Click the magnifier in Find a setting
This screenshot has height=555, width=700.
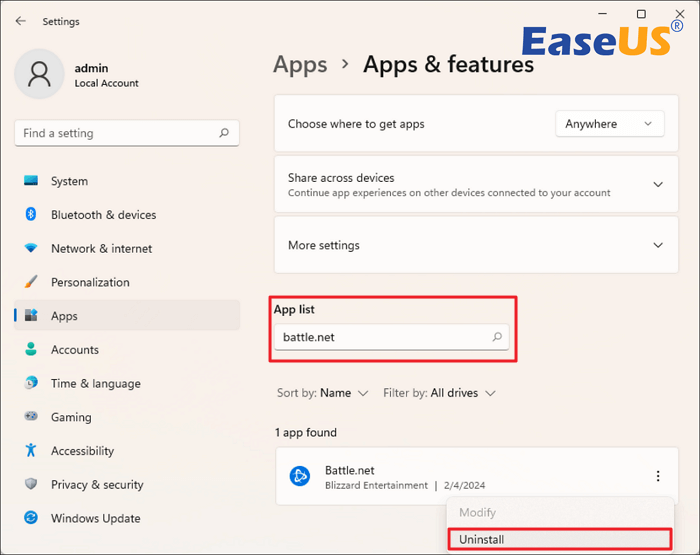pos(224,133)
